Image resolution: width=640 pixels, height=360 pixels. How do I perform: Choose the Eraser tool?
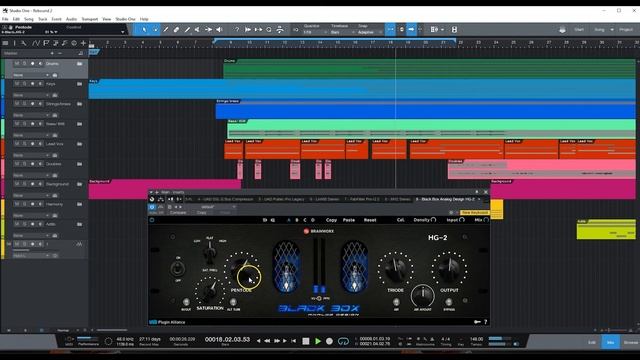(x=176, y=30)
